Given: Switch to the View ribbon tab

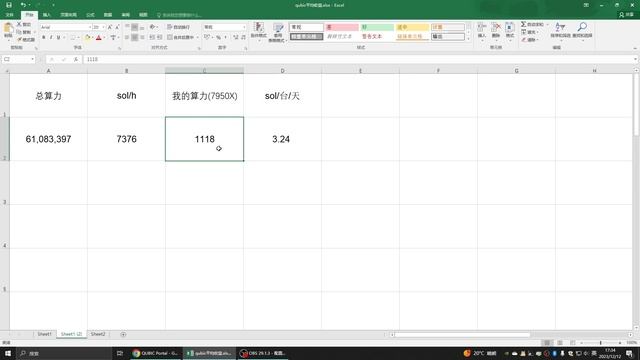Looking at the screenshot, I should [x=143, y=15].
